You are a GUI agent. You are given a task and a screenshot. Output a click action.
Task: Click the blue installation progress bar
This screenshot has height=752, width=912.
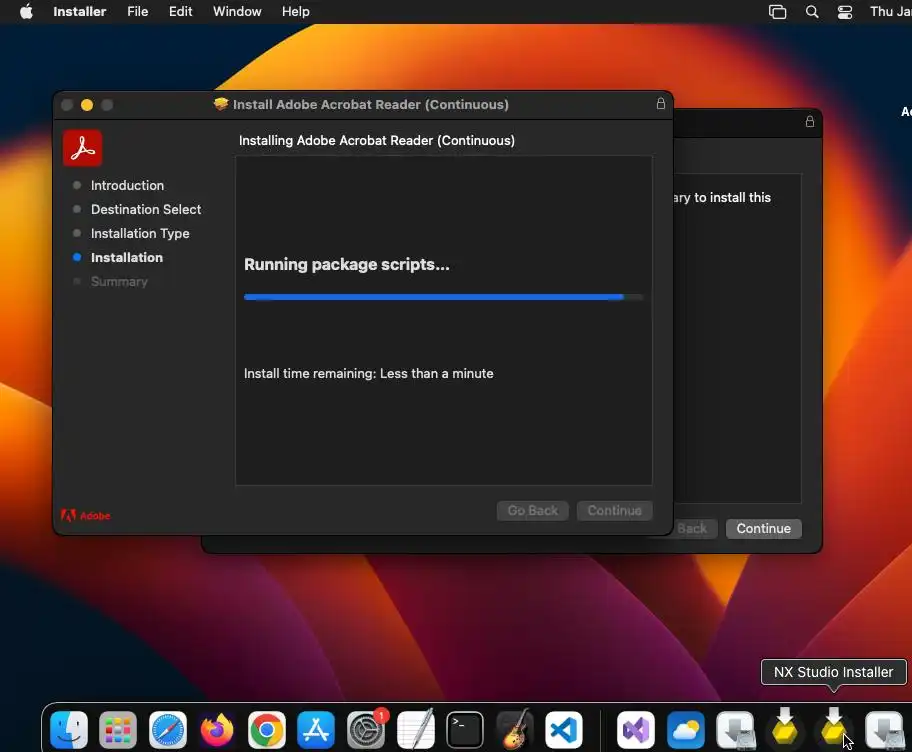[443, 297]
